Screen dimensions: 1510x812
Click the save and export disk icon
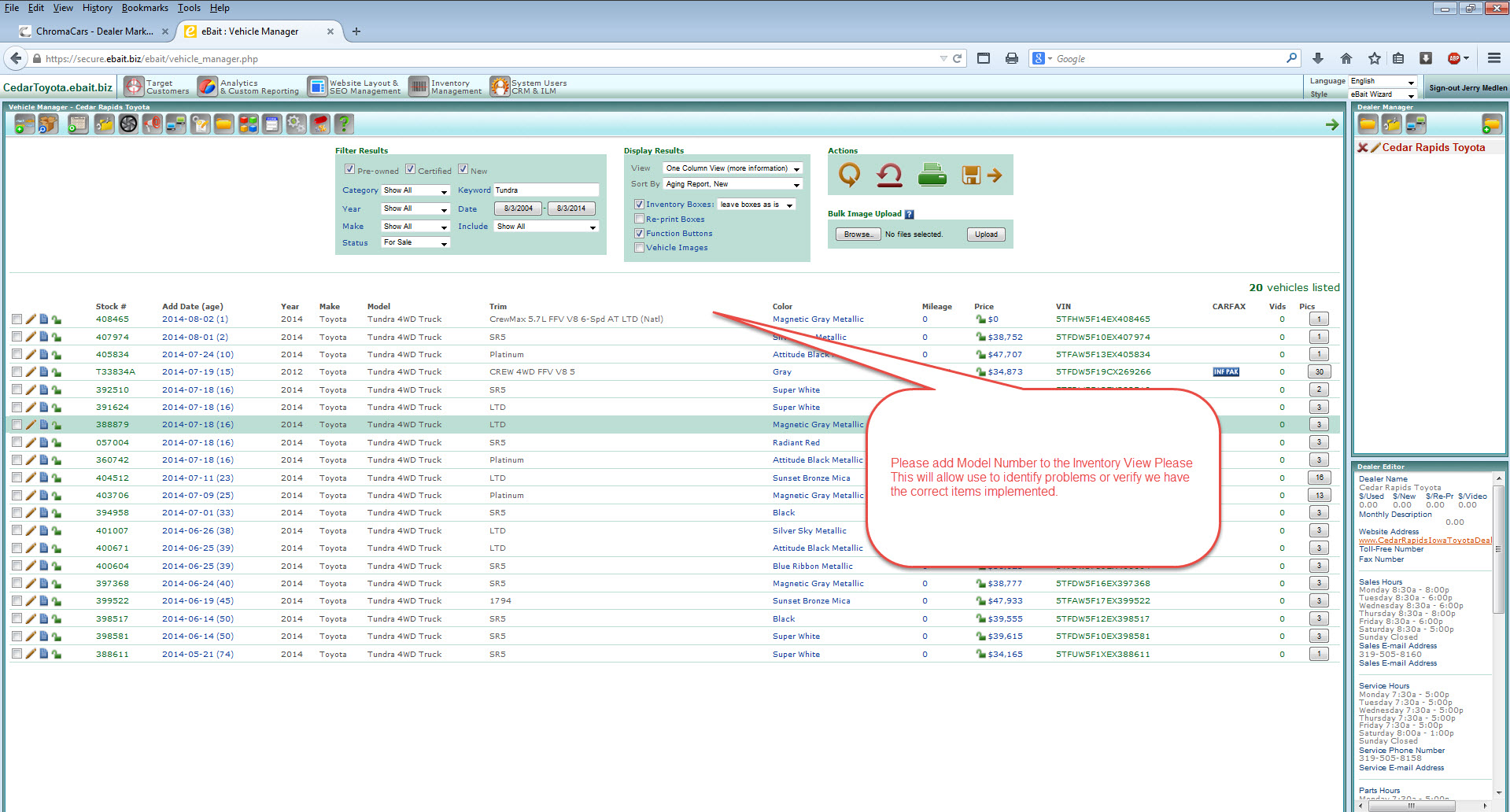tap(981, 175)
